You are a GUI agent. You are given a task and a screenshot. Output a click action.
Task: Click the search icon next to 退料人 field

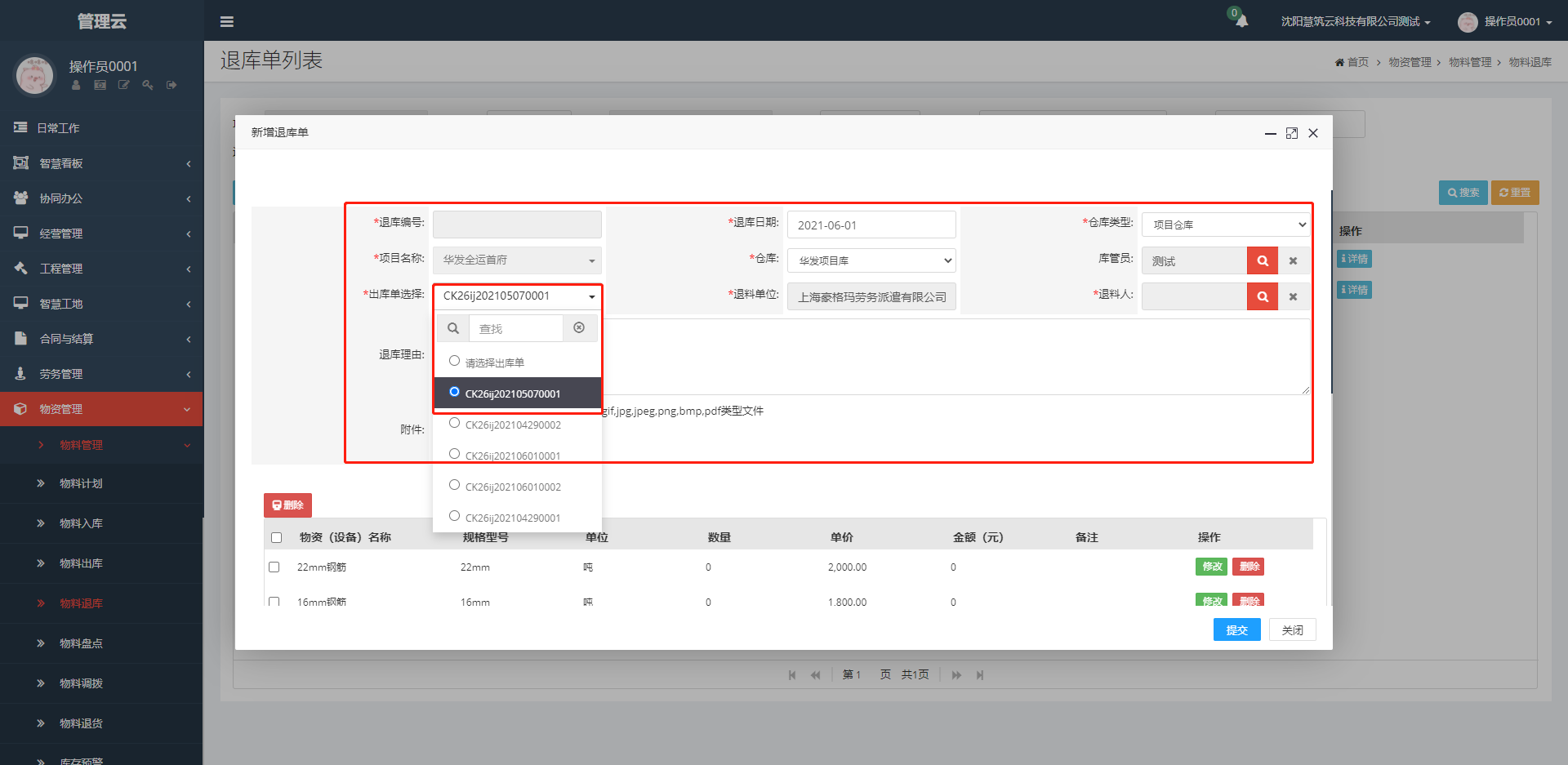[x=1263, y=297]
